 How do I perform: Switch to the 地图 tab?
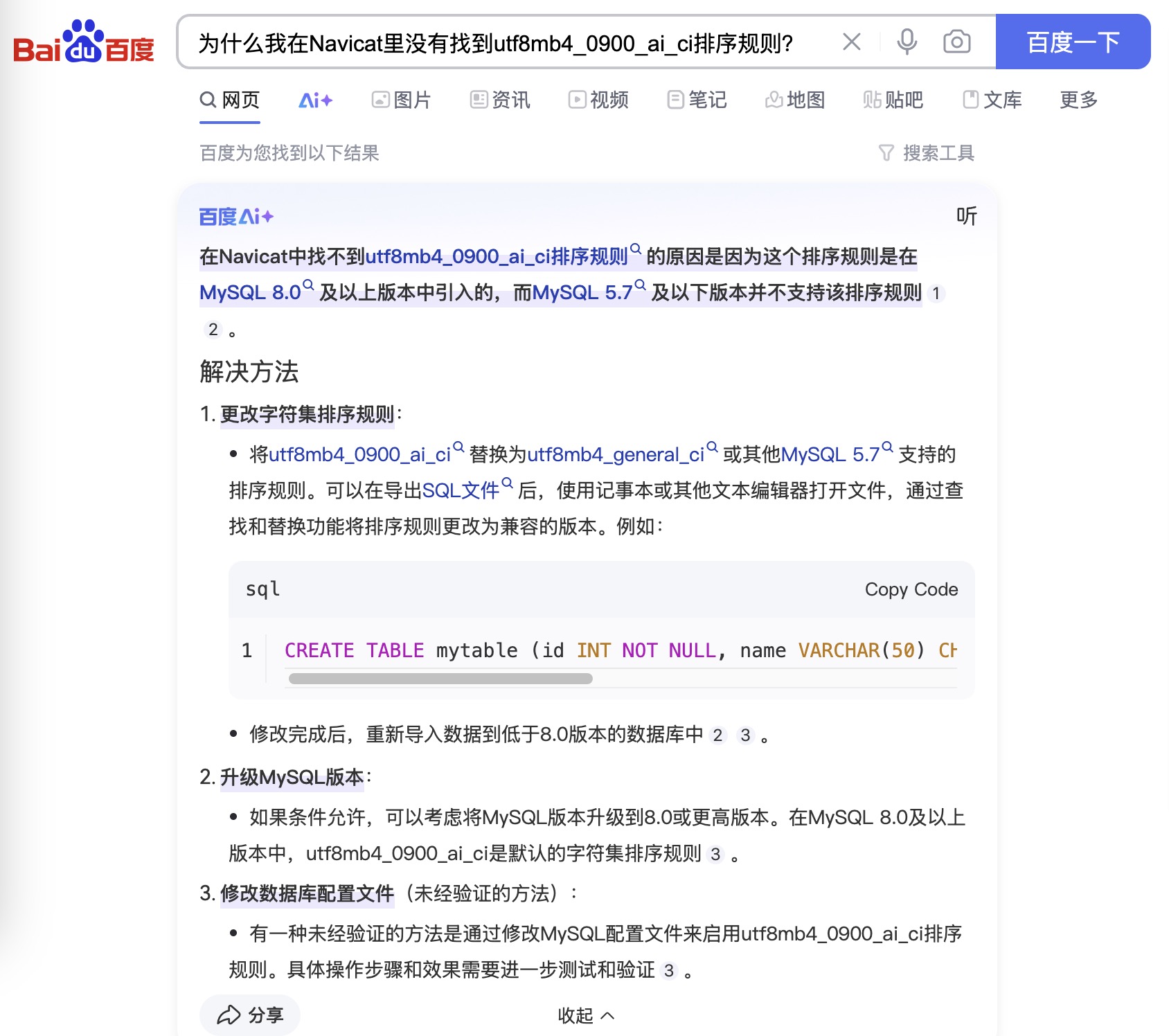pyautogui.click(x=795, y=100)
